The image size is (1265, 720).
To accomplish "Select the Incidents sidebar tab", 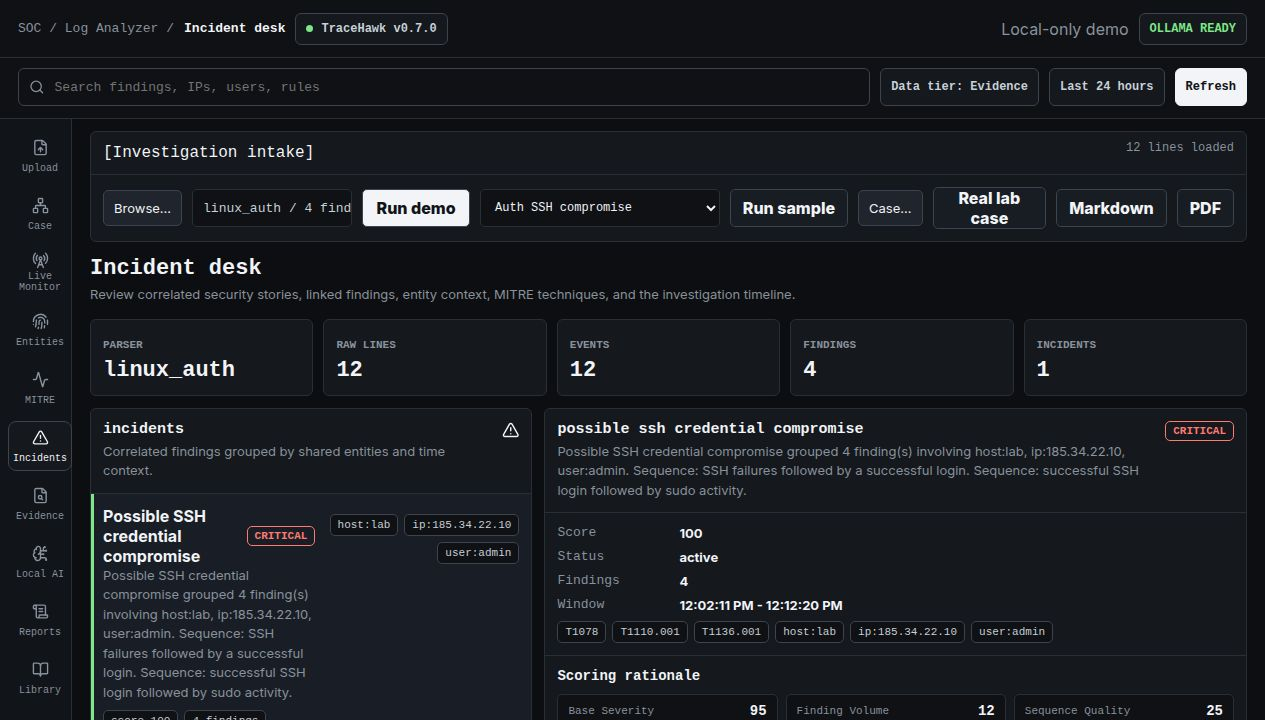I will click(x=40, y=445).
